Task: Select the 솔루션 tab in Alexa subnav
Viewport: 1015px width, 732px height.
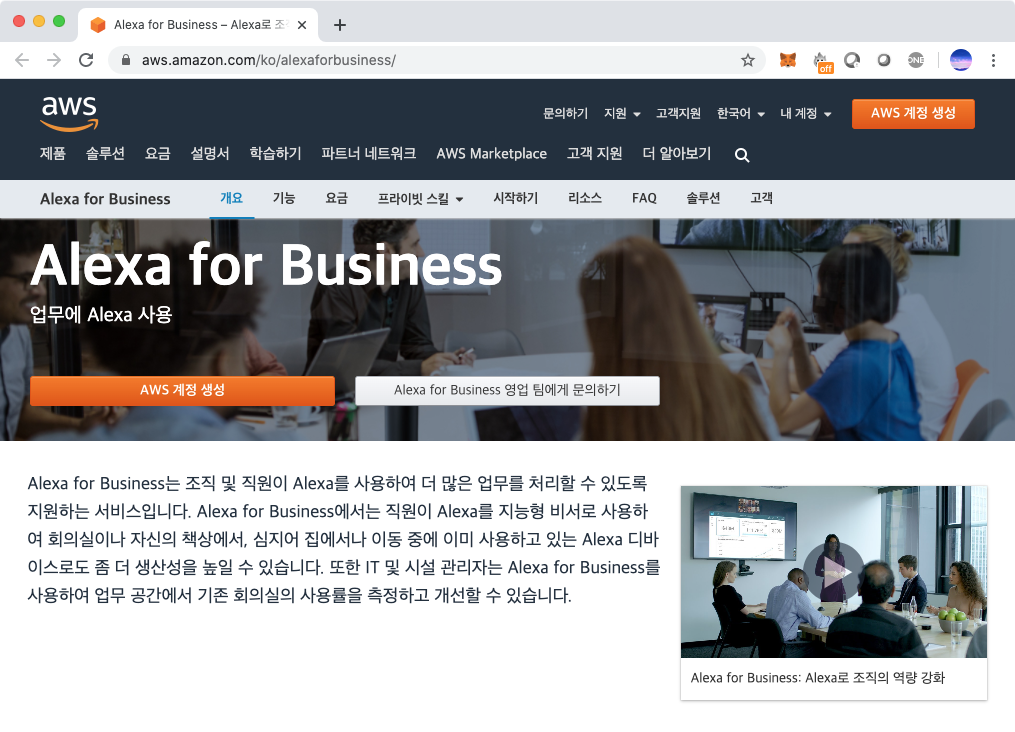Action: point(703,198)
